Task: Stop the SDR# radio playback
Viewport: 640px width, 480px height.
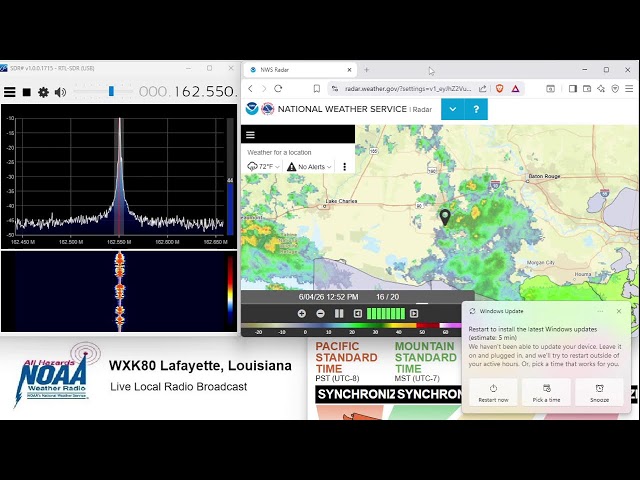Action: 27,92
